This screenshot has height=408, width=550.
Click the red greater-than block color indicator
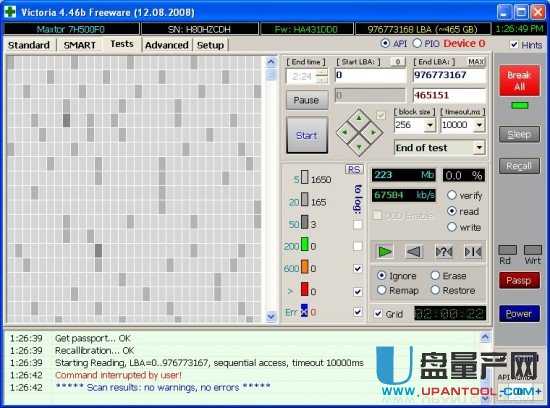(x=304, y=289)
